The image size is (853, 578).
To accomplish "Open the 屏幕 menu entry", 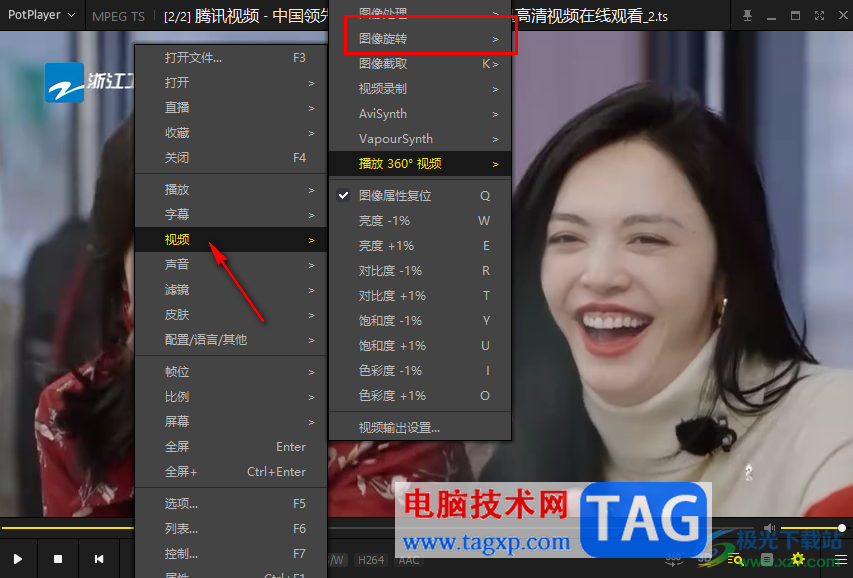I will point(231,422).
